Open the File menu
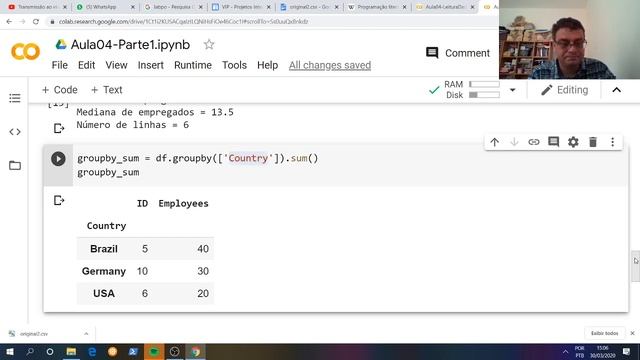 click(60, 65)
